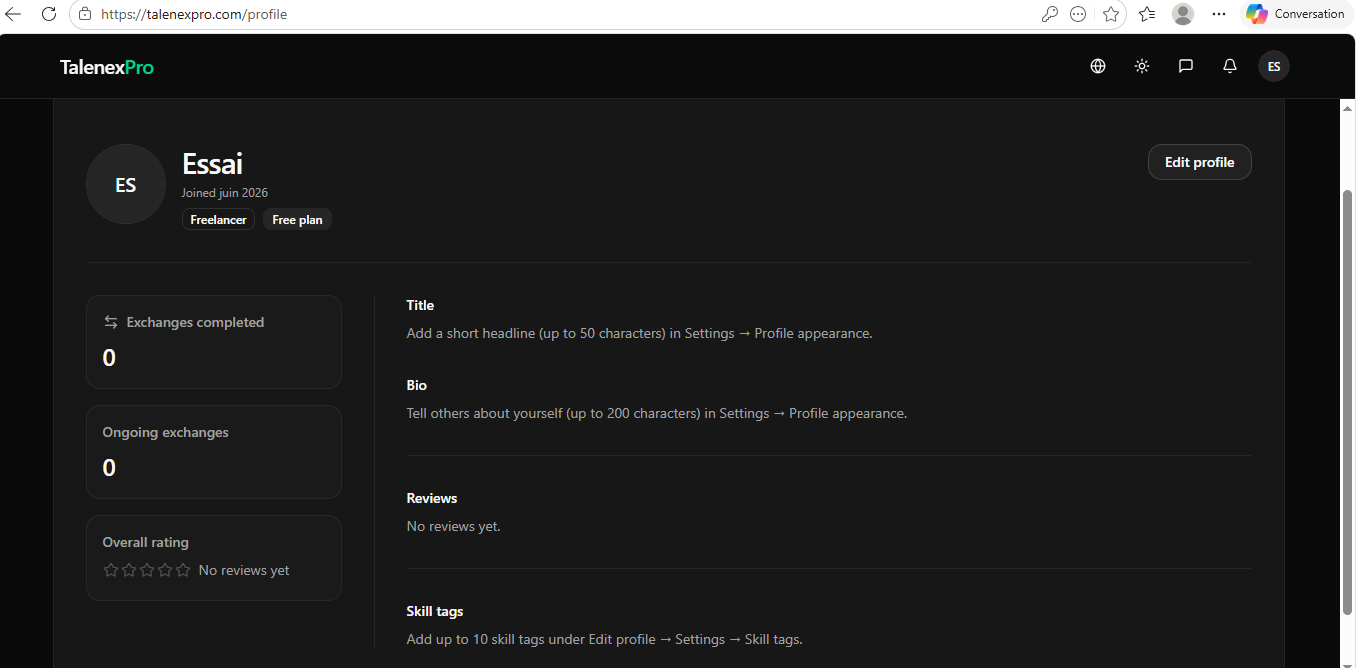Open the ES account menu in the header
Viewport: 1359px width, 668px height.
pos(1274,66)
